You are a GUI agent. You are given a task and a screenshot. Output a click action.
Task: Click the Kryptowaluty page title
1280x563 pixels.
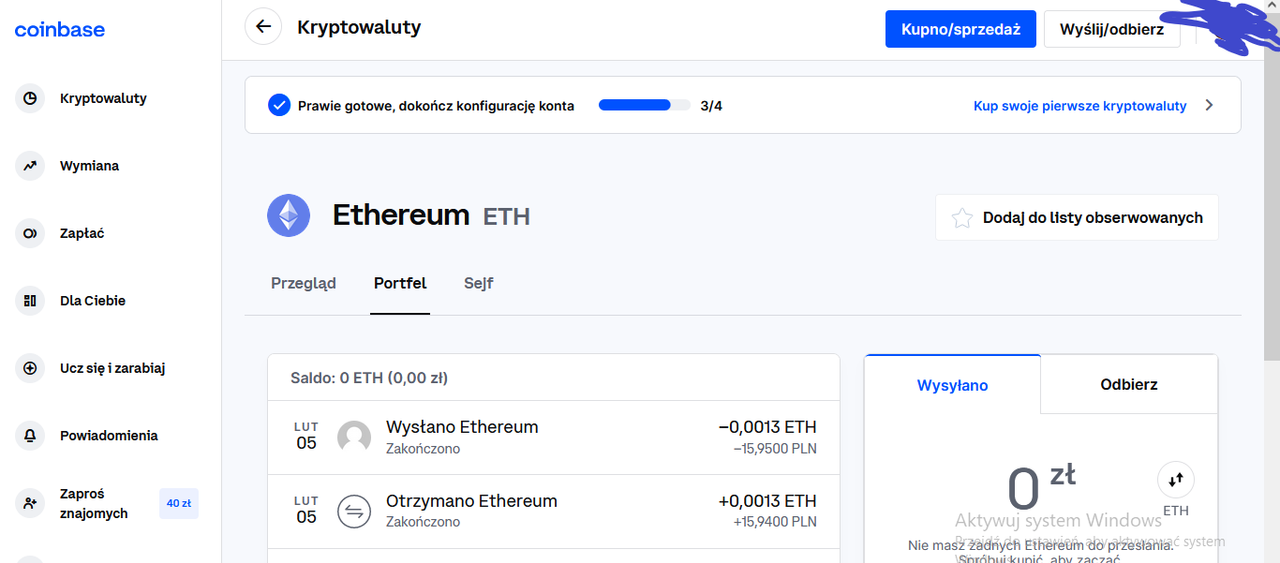coord(359,27)
